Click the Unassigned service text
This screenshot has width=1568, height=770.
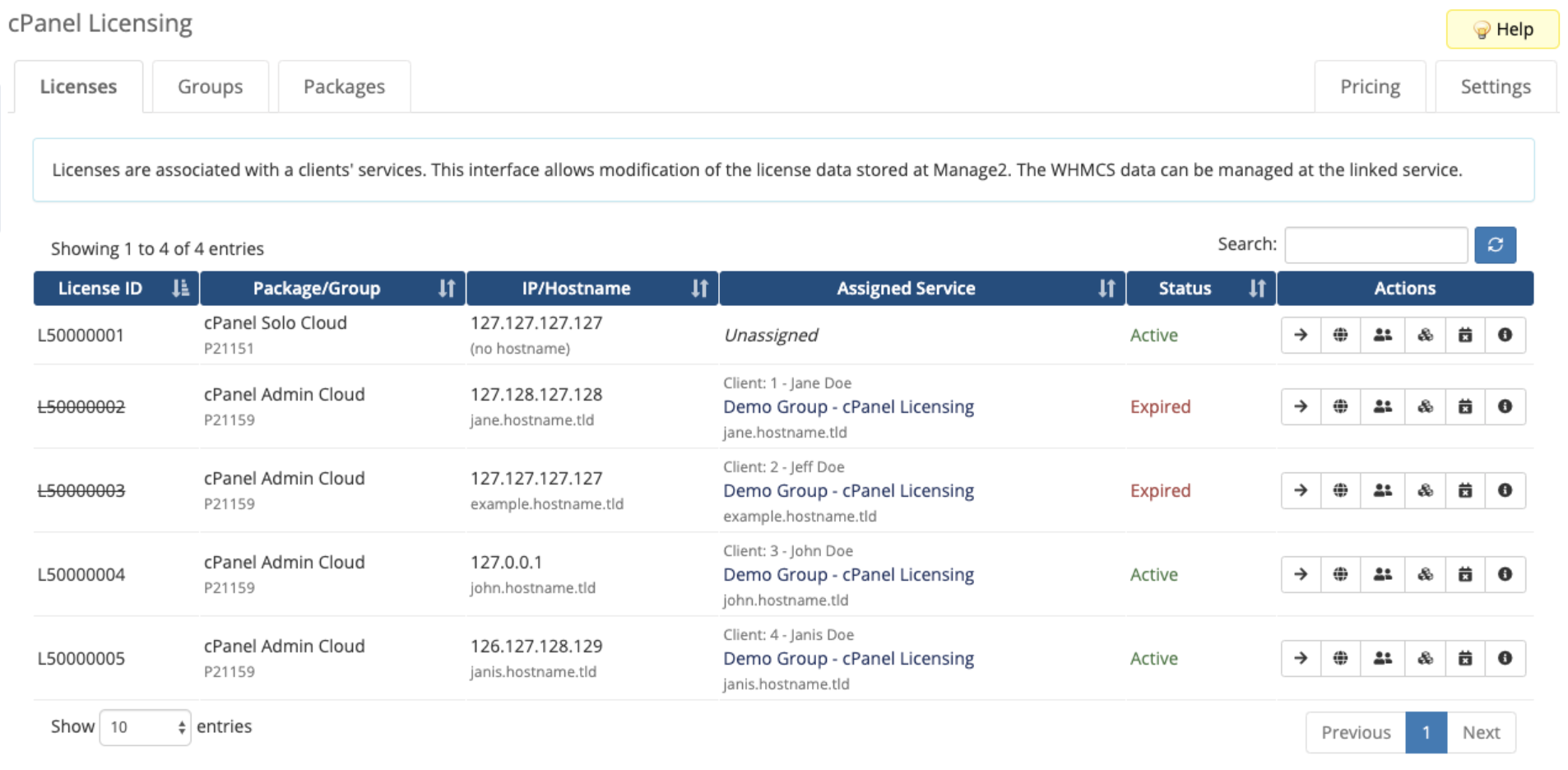(x=771, y=336)
